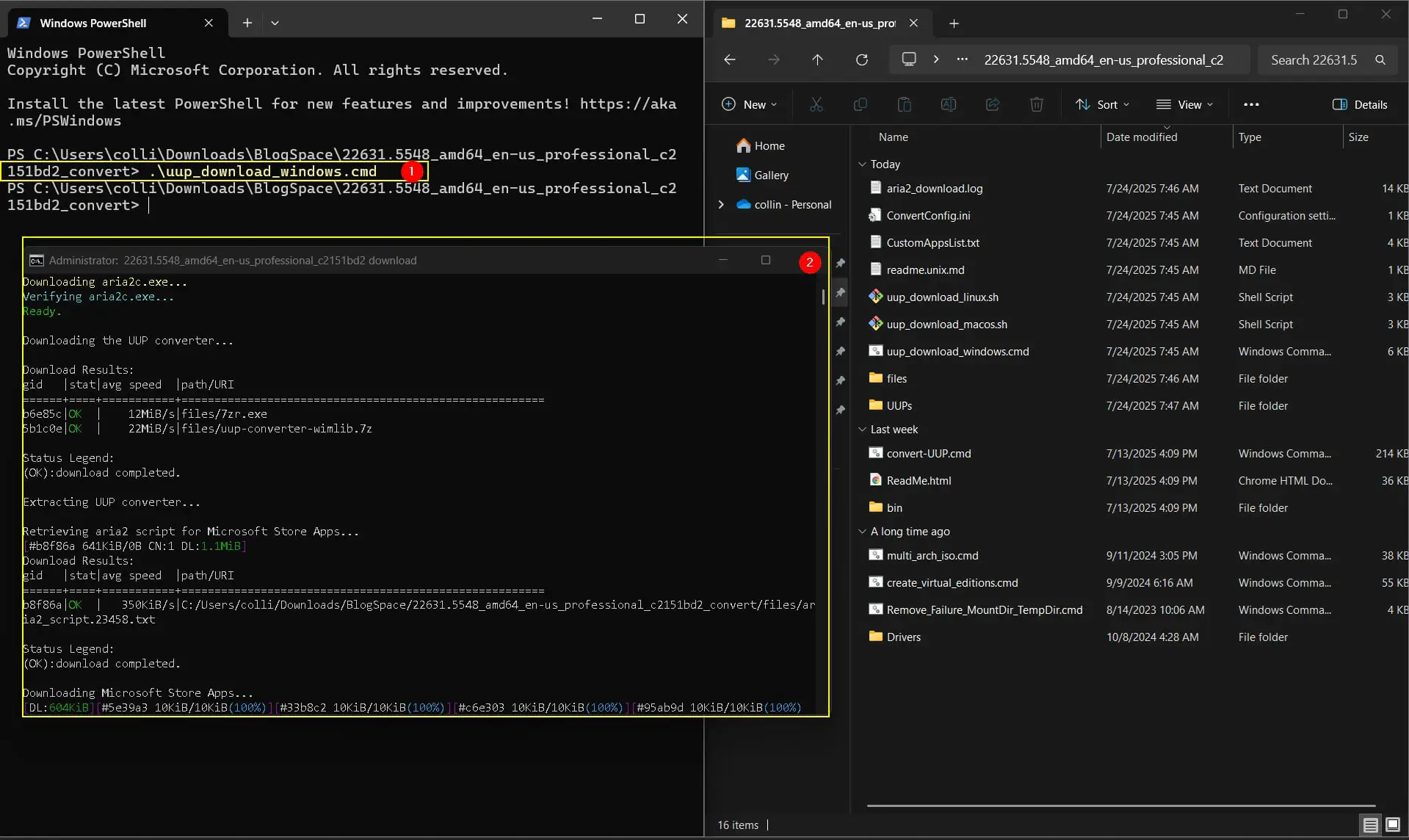This screenshot has height=840, width=1409.
Task: Click the Paste clipboard icon in Explorer toolbar
Action: [x=904, y=104]
